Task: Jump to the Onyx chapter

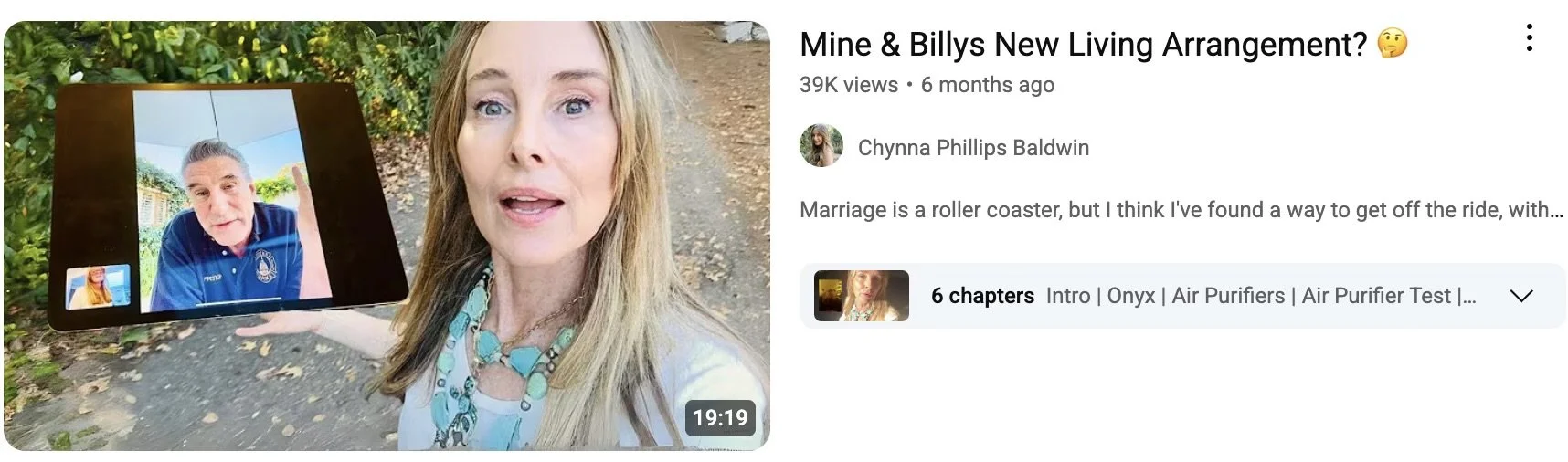Action: point(1131,296)
